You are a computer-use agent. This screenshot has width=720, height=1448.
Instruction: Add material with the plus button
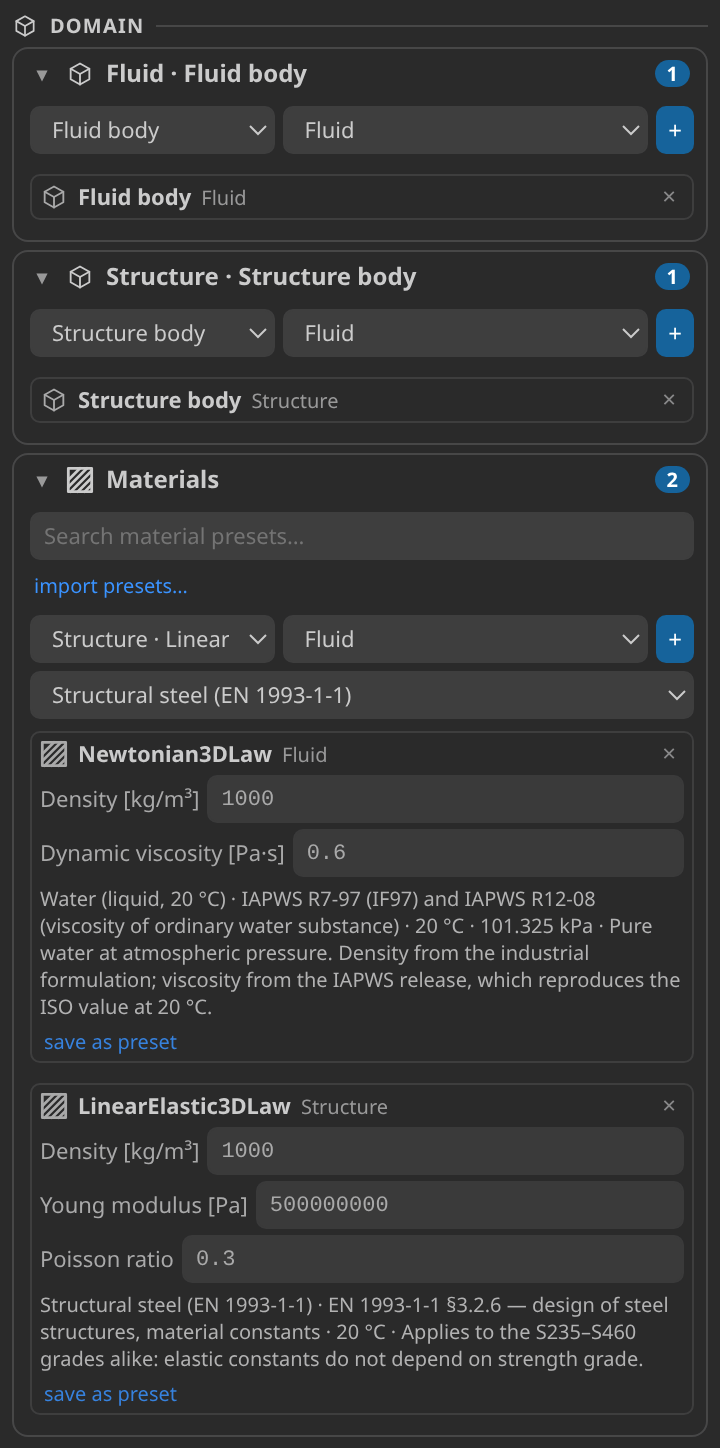pos(675,640)
